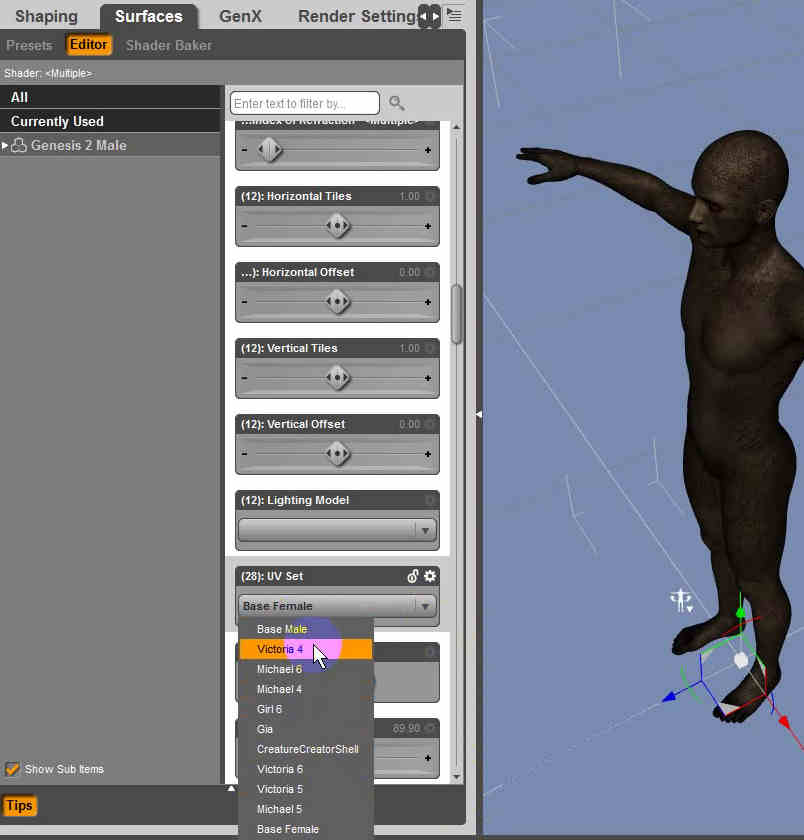Click the Genesis 2 Male figure icon
Screen dimensions: 804x840
click(19, 145)
